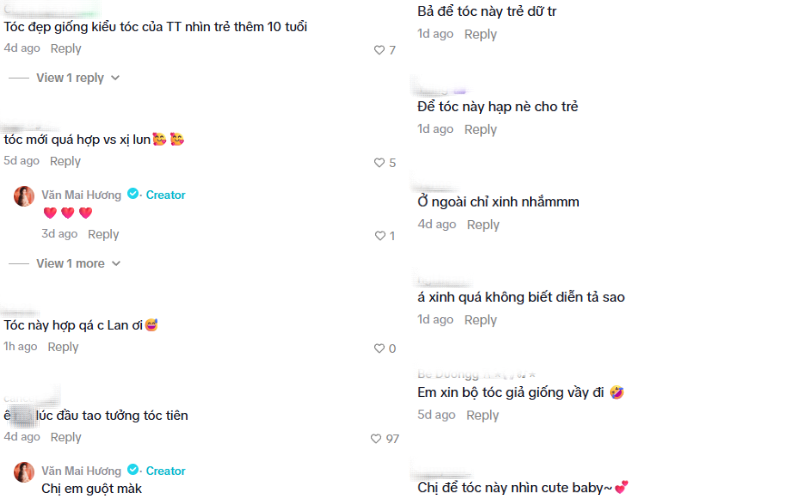Reply to 'á xinh quá không biết' comment
The width and height of the screenshot is (800, 500).
480,320
